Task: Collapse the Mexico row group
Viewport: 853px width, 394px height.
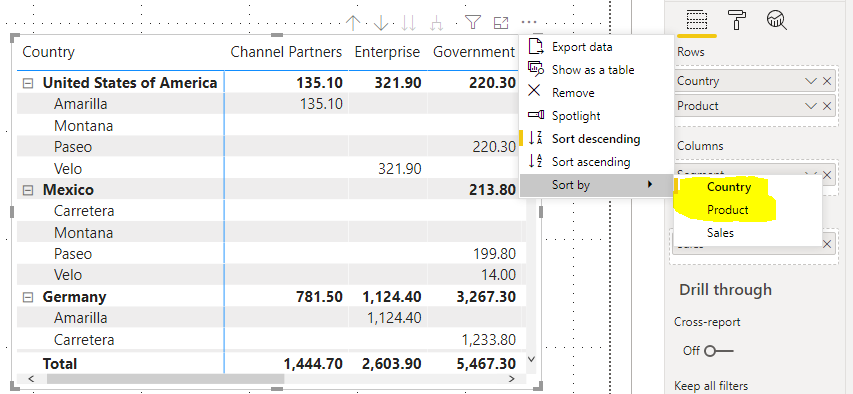Action: pos(28,190)
